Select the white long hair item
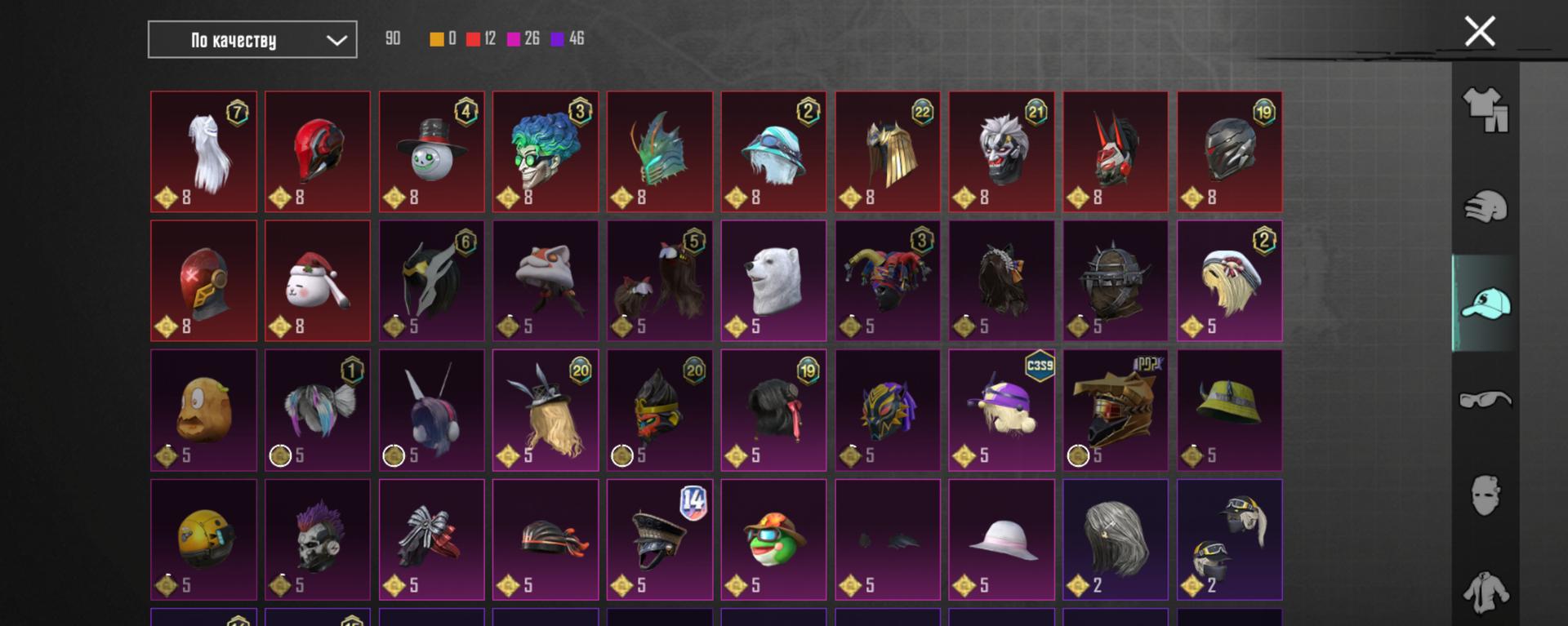Screen dimensions: 1568x626 pyautogui.click(x=203, y=152)
